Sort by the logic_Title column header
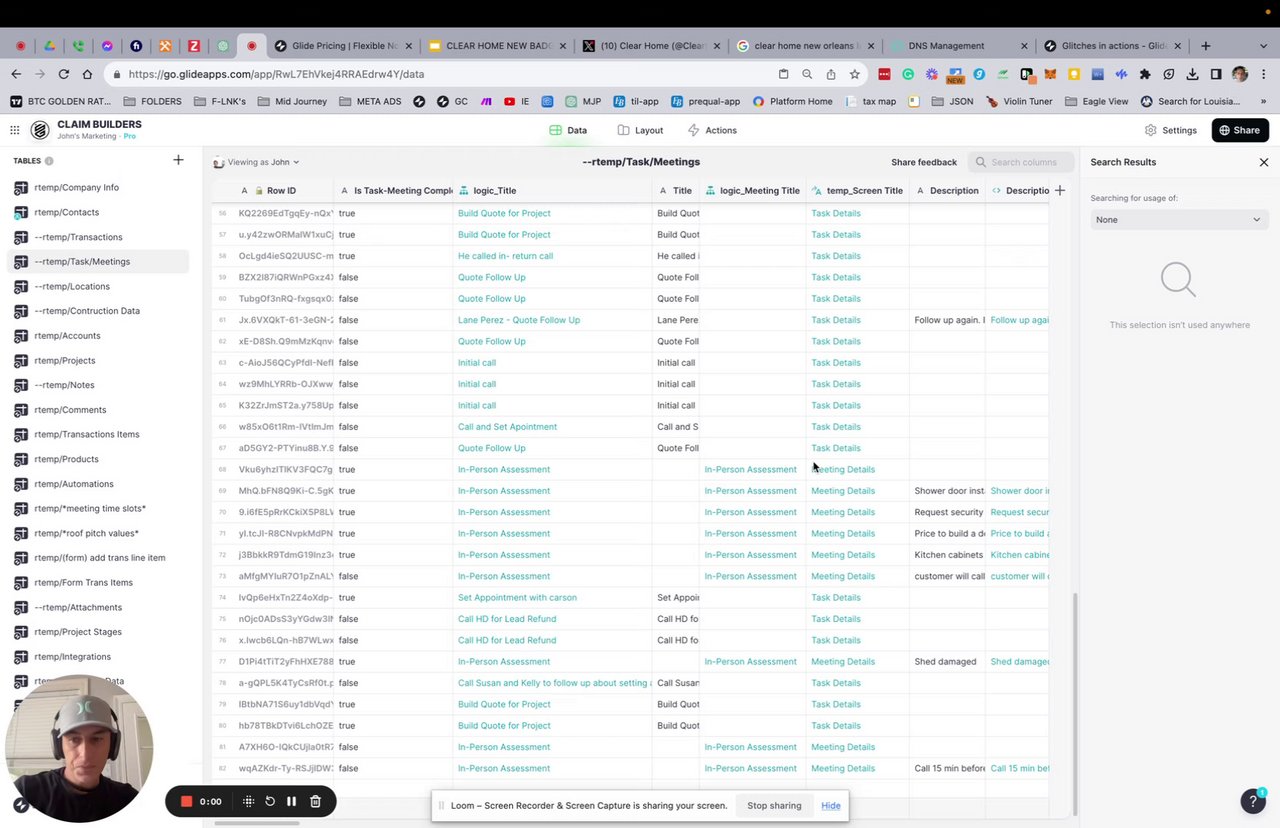This screenshot has width=1280, height=828. (553, 190)
